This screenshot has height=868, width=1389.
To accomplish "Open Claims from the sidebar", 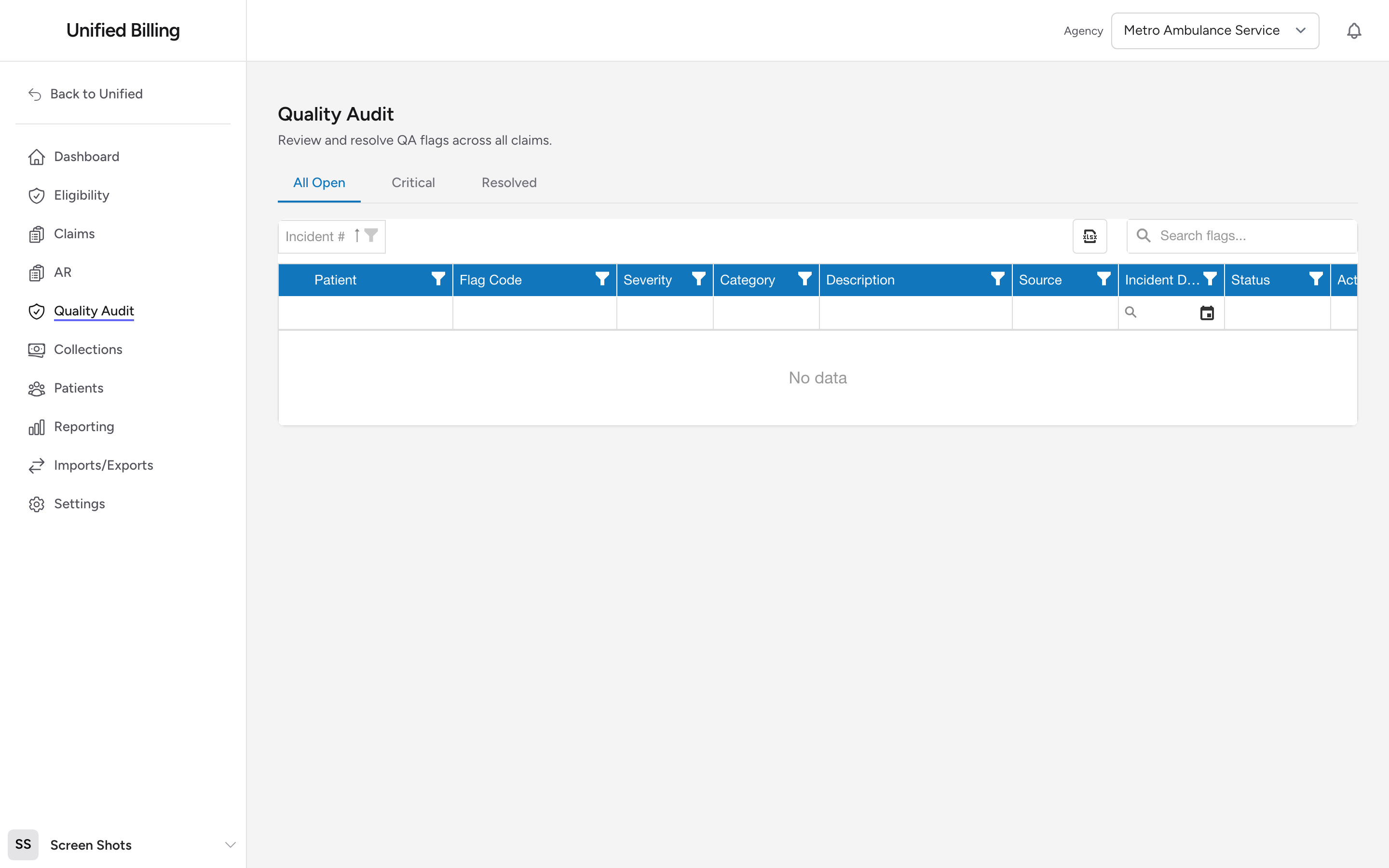I will 74,234.
